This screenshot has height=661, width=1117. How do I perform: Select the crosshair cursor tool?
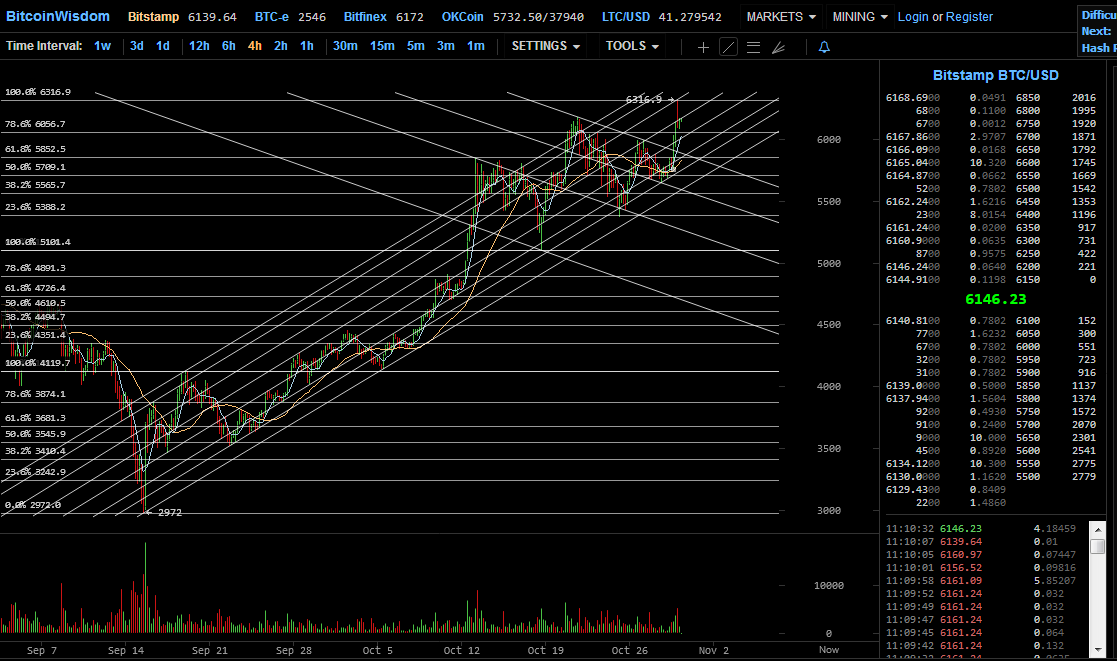click(x=703, y=47)
